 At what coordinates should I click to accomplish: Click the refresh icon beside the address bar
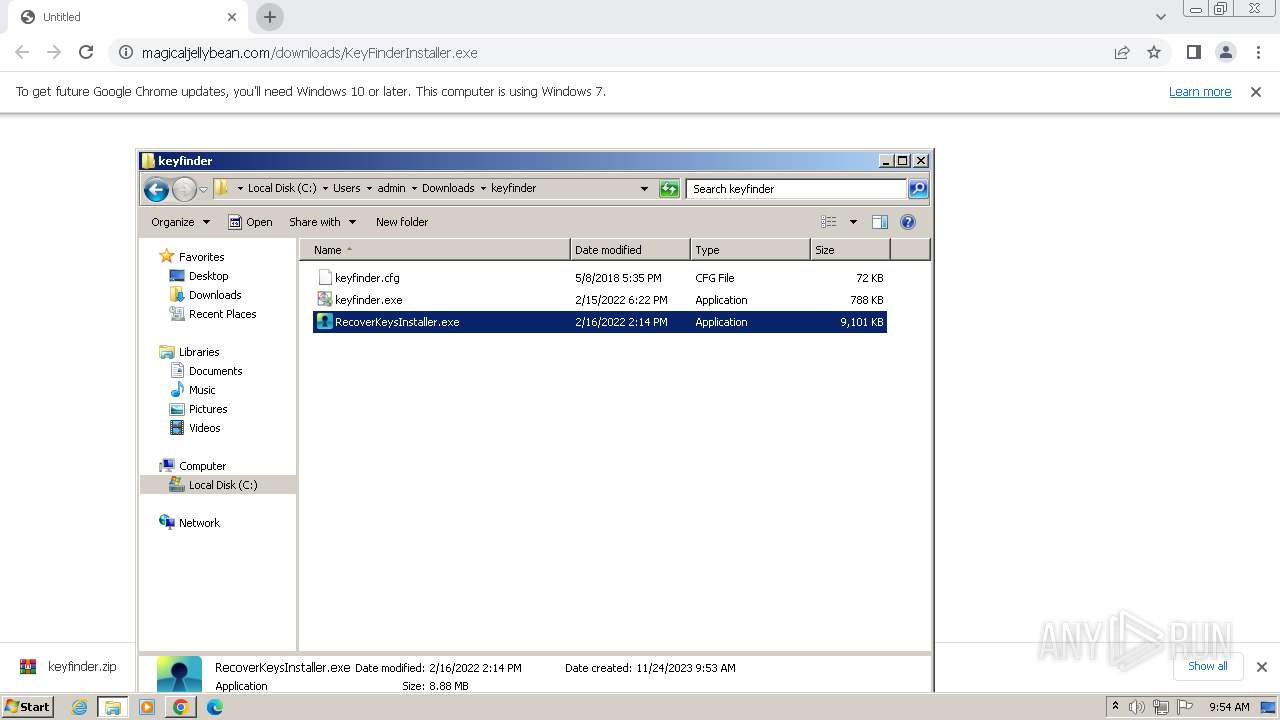point(670,189)
